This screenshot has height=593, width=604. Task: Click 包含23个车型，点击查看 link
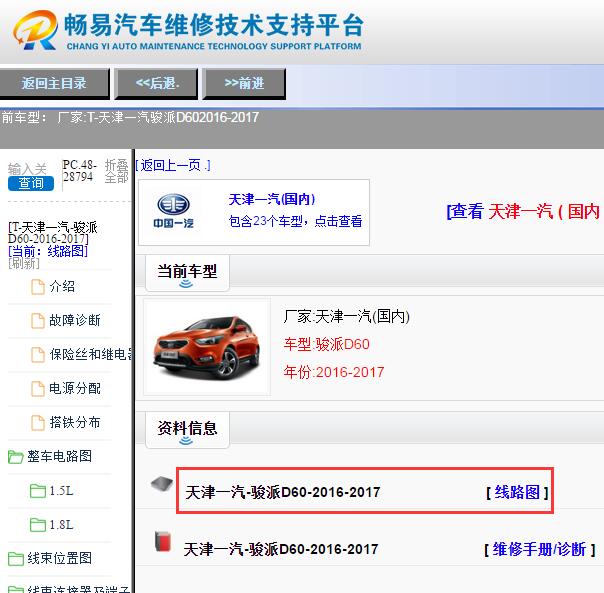[x=295, y=221]
